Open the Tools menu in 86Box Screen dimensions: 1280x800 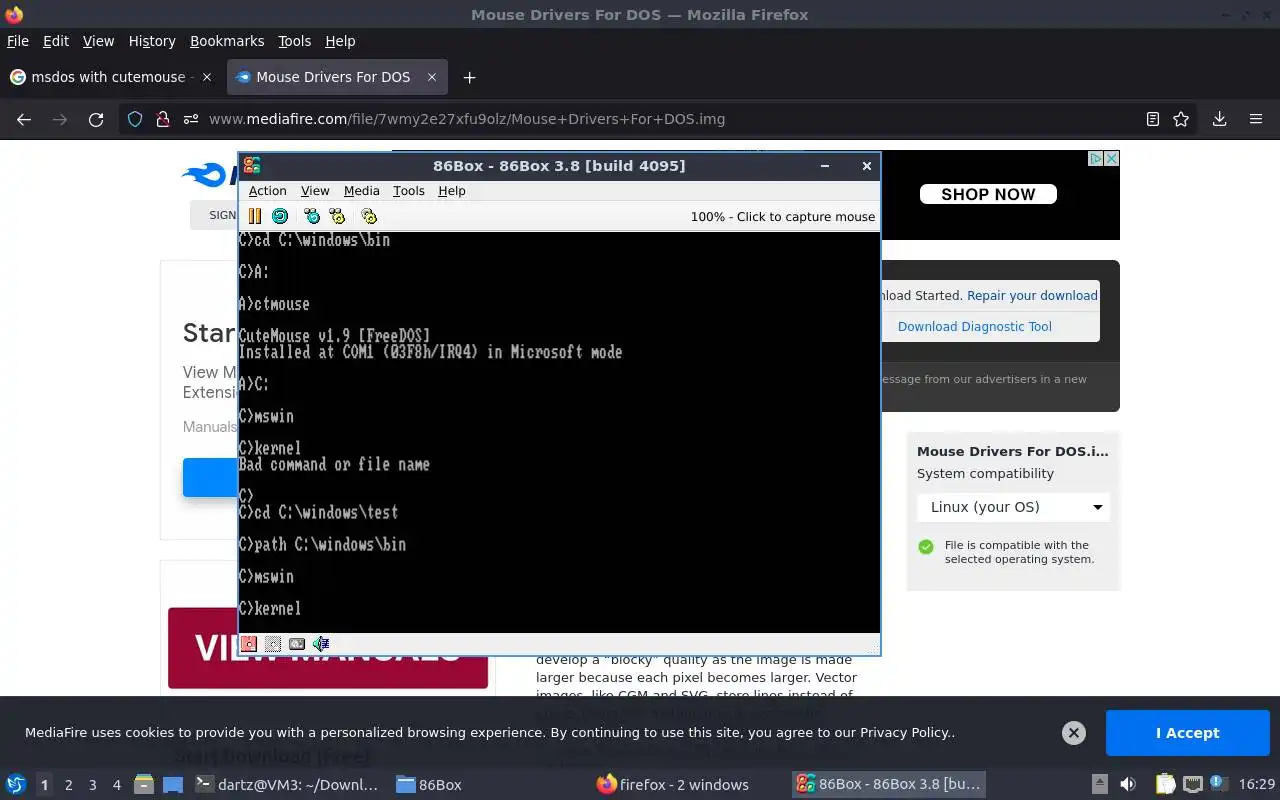pyautogui.click(x=408, y=191)
